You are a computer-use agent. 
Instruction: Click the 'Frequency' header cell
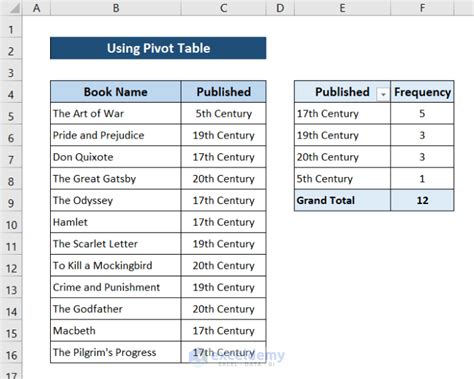click(x=422, y=92)
